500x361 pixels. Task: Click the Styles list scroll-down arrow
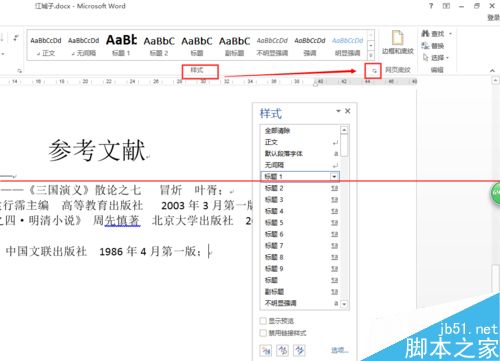click(344, 304)
